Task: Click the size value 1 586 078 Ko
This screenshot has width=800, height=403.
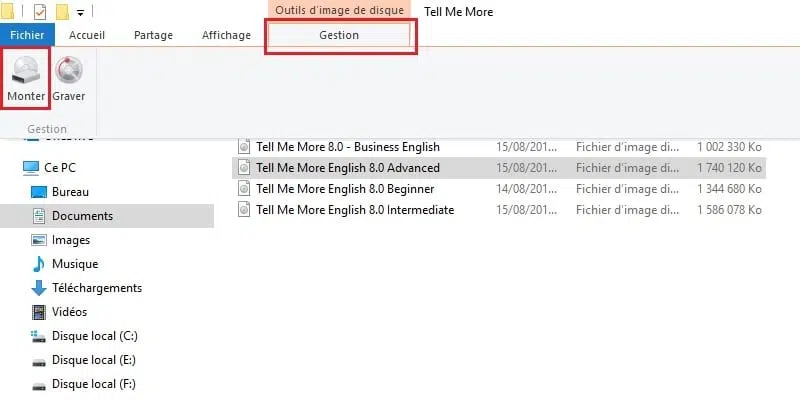Action: pos(730,210)
